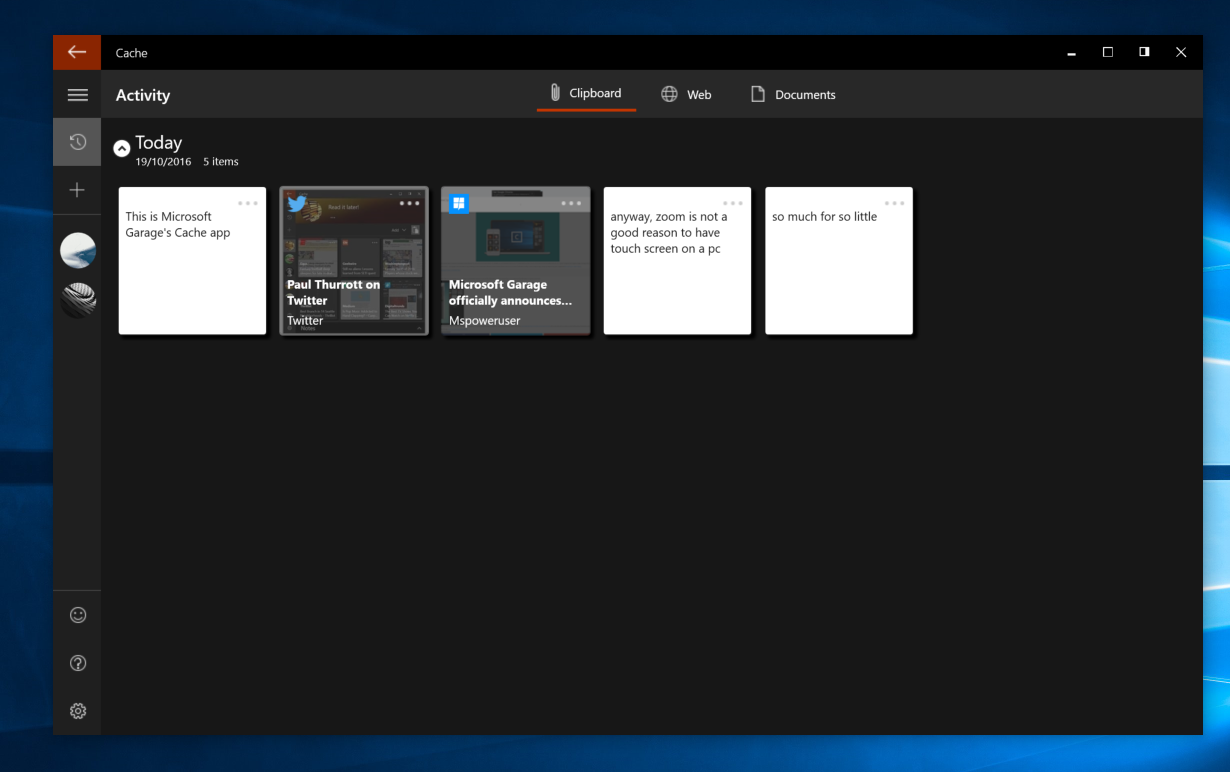Open settings via the gear icon

pos(78,711)
